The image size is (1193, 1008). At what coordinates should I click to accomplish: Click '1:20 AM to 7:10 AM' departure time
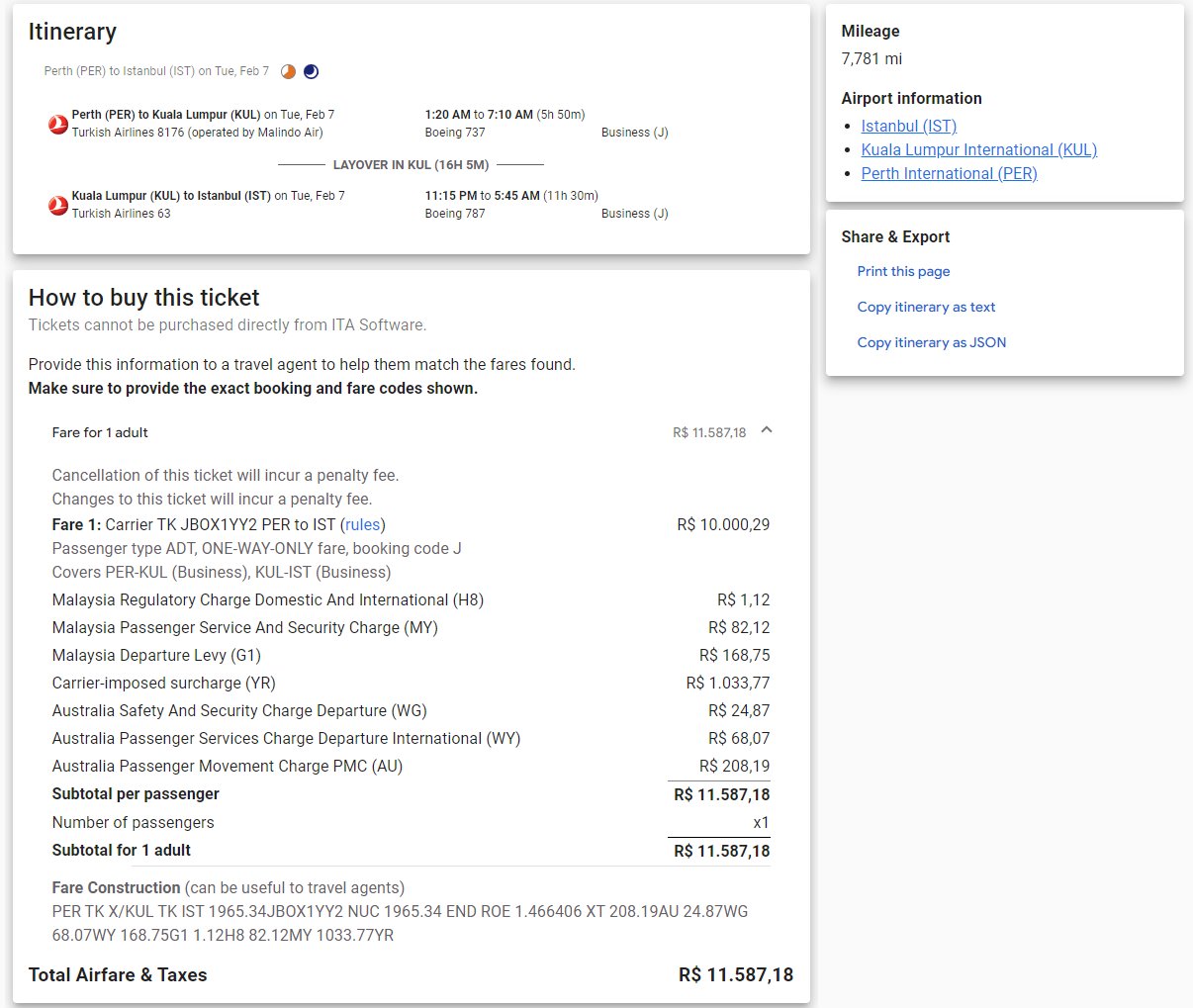pos(479,115)
